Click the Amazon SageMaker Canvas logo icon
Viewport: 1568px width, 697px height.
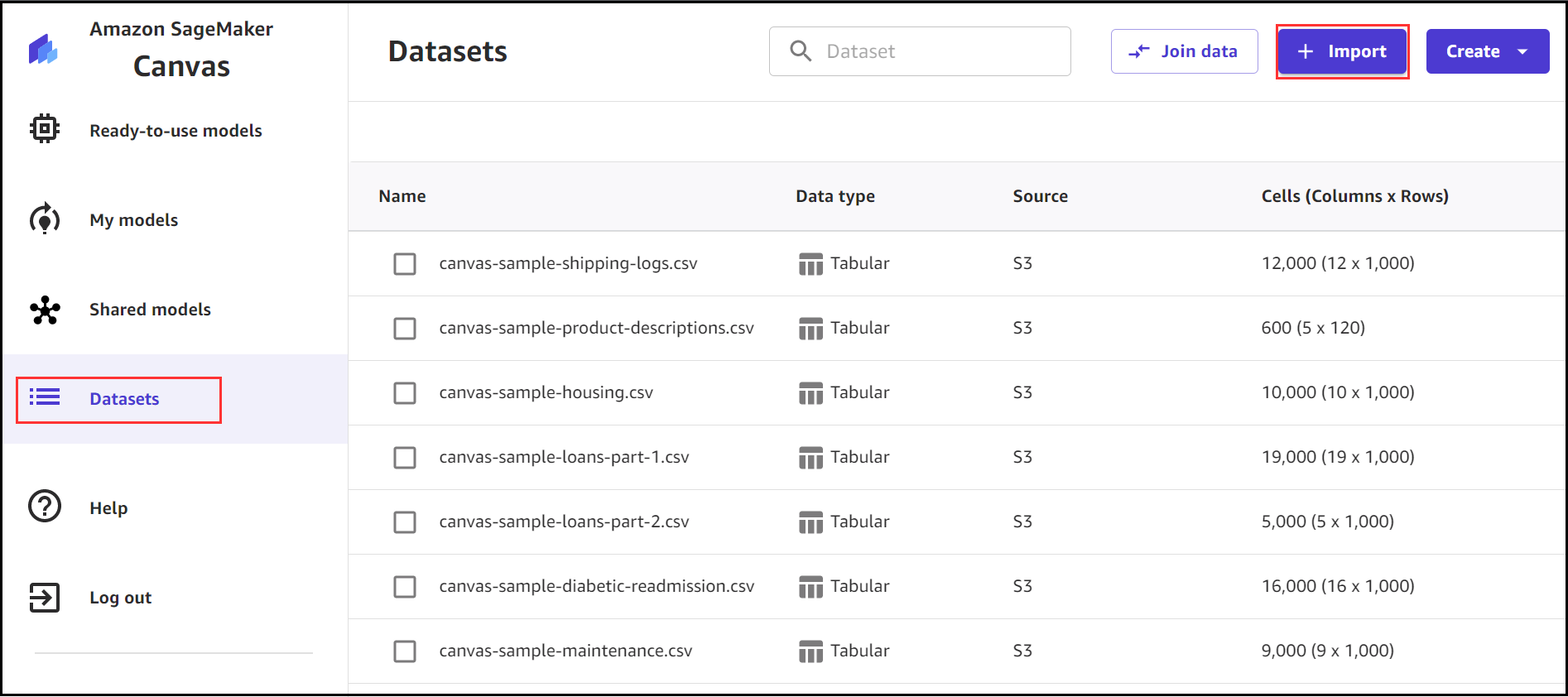tap(43, 50)
